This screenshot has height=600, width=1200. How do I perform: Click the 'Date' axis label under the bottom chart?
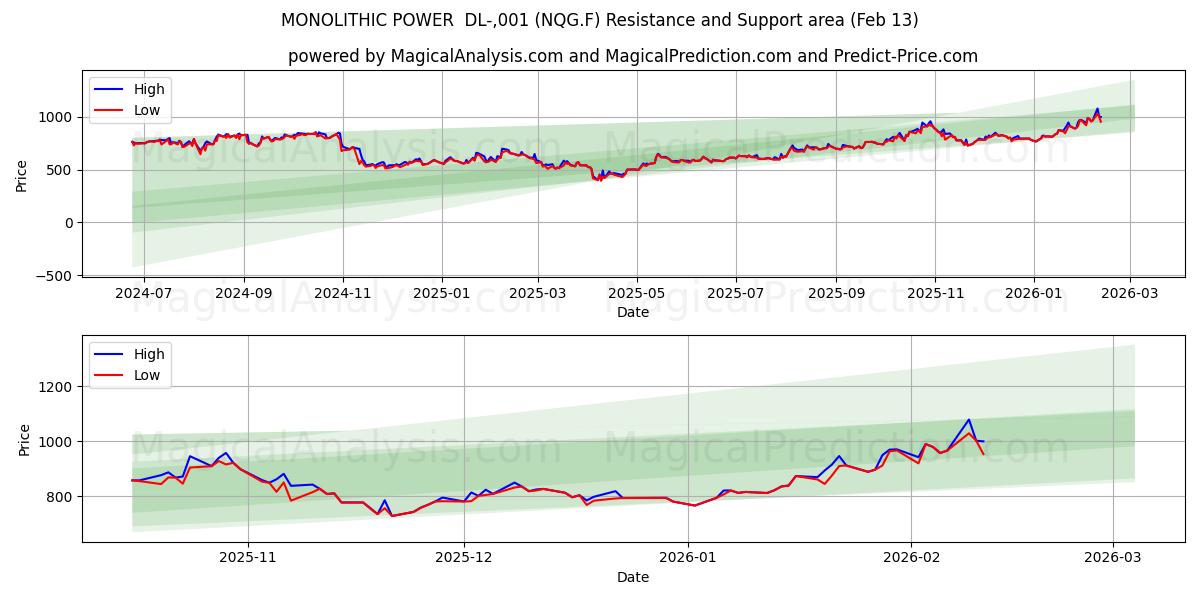[x=633, y=577]
